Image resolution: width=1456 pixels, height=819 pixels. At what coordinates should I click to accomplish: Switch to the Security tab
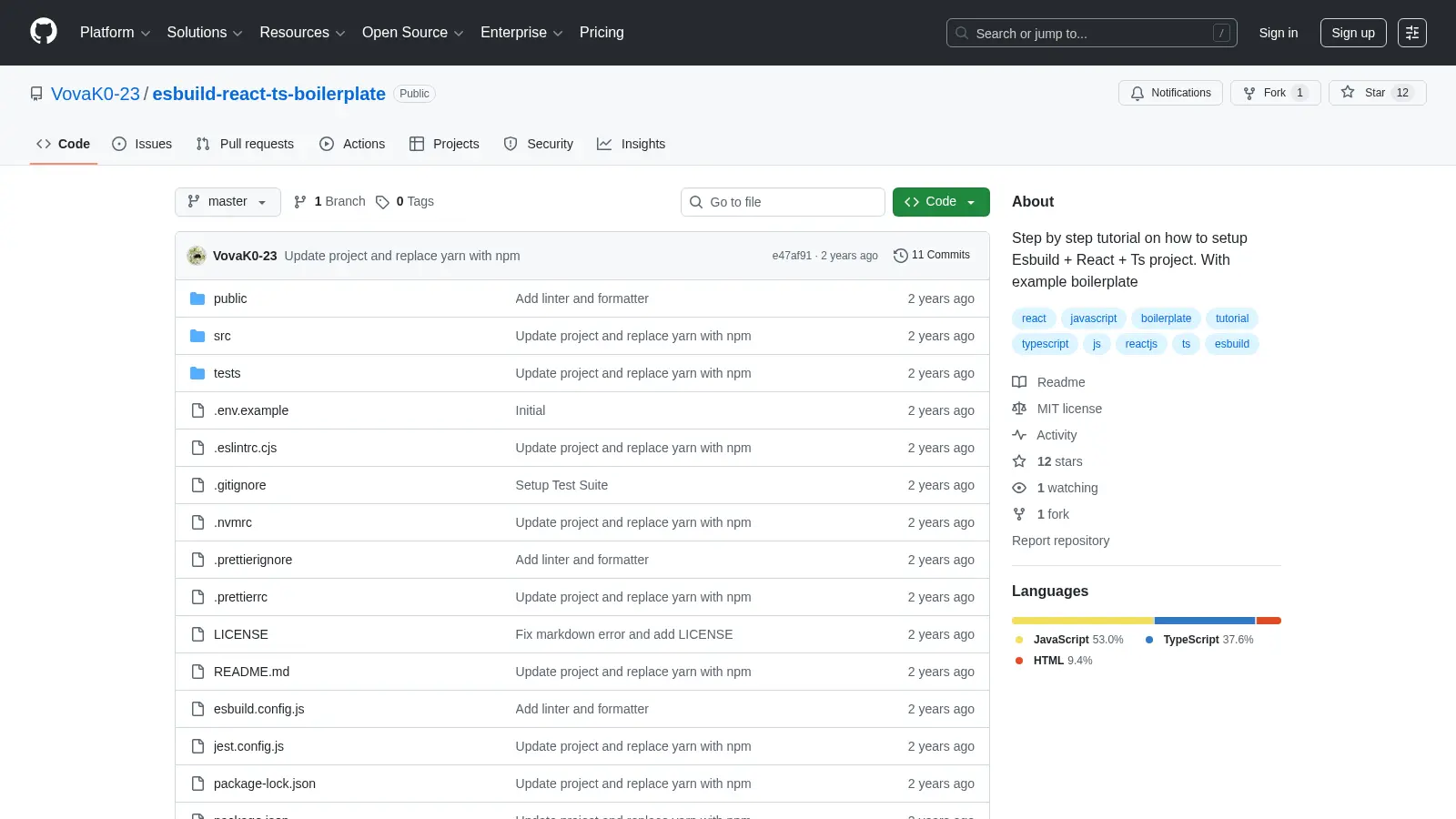539,144
